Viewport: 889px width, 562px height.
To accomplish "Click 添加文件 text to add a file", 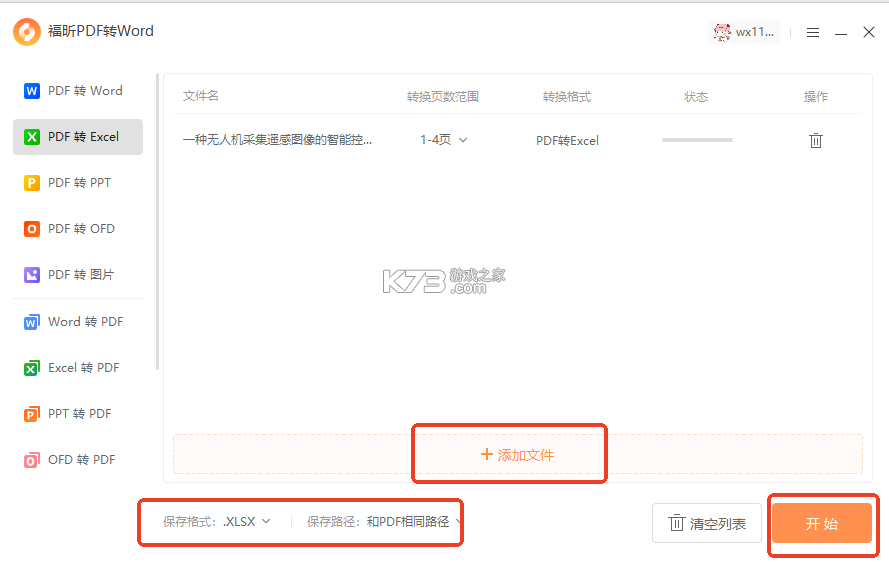I will coord(526,455).
